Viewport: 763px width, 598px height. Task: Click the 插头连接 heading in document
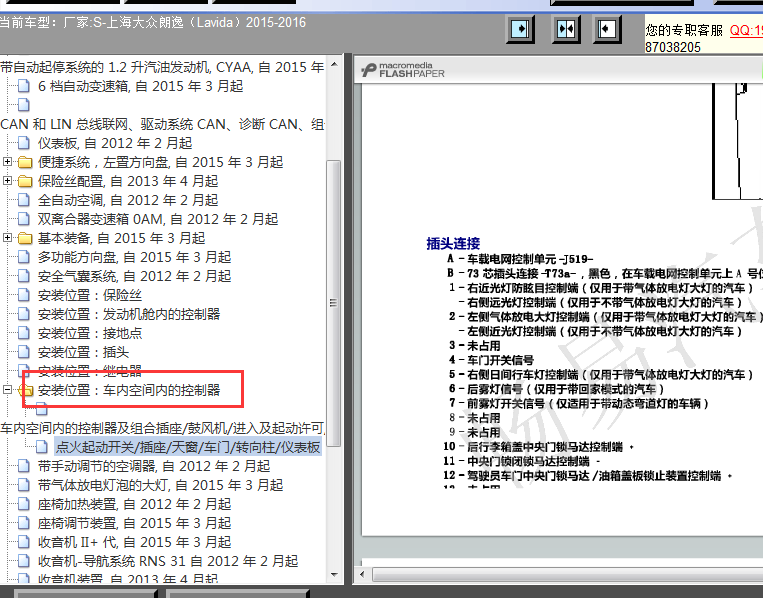[x=453, y=243]
